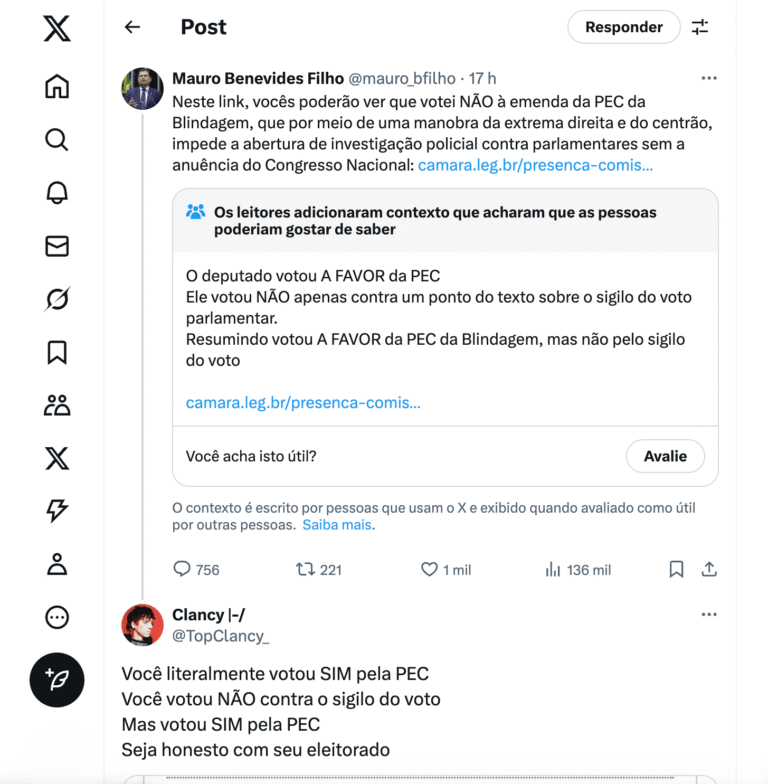This screenshot has height=784, width=768.
Task: Open the Communities people icon
Action: point(57,406)
